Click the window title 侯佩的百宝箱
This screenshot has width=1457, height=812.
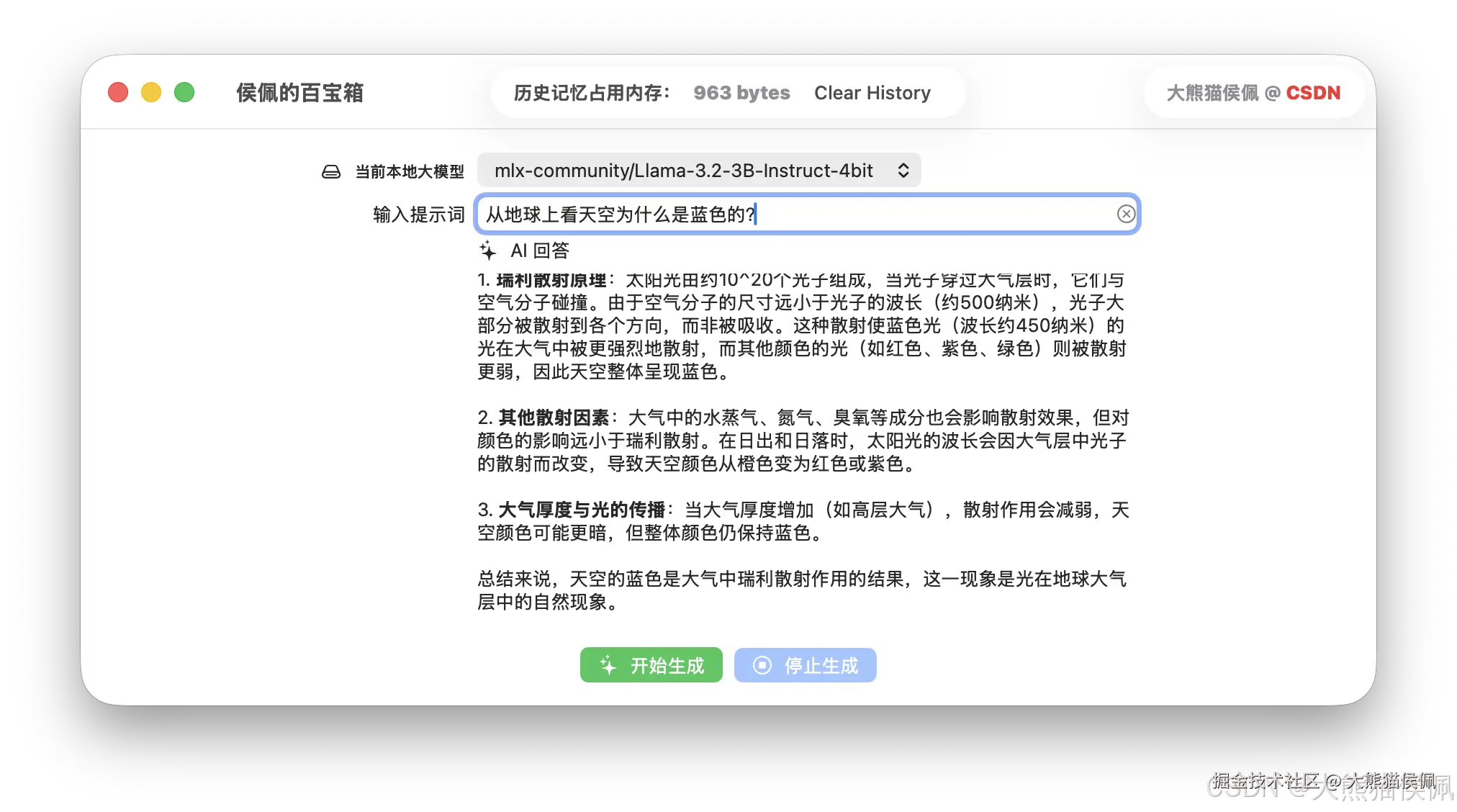[x=300, y=92]
